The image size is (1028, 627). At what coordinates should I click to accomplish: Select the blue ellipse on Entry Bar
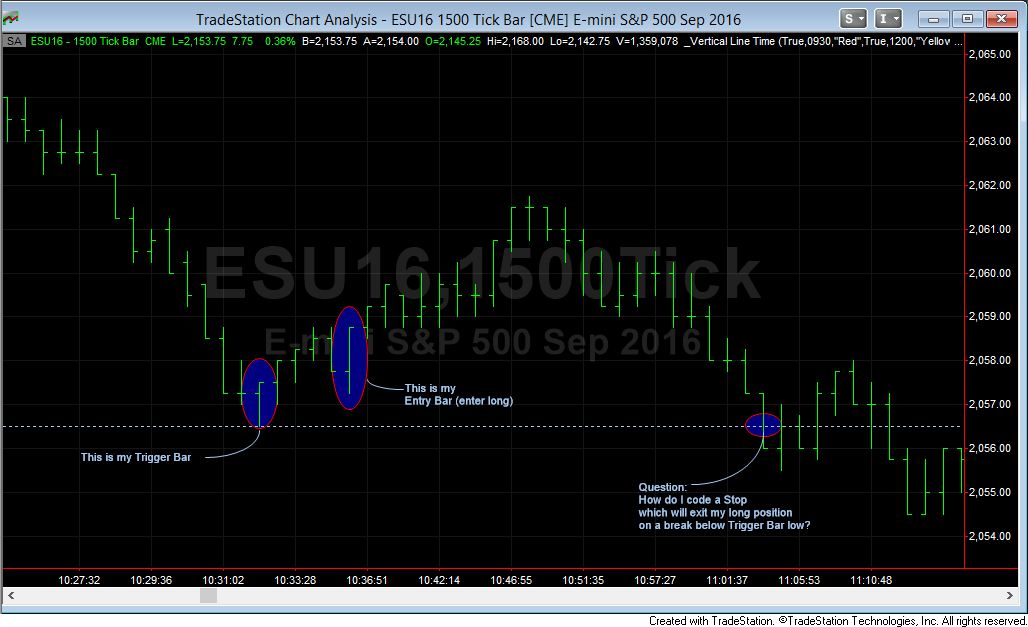click(349, 358)
